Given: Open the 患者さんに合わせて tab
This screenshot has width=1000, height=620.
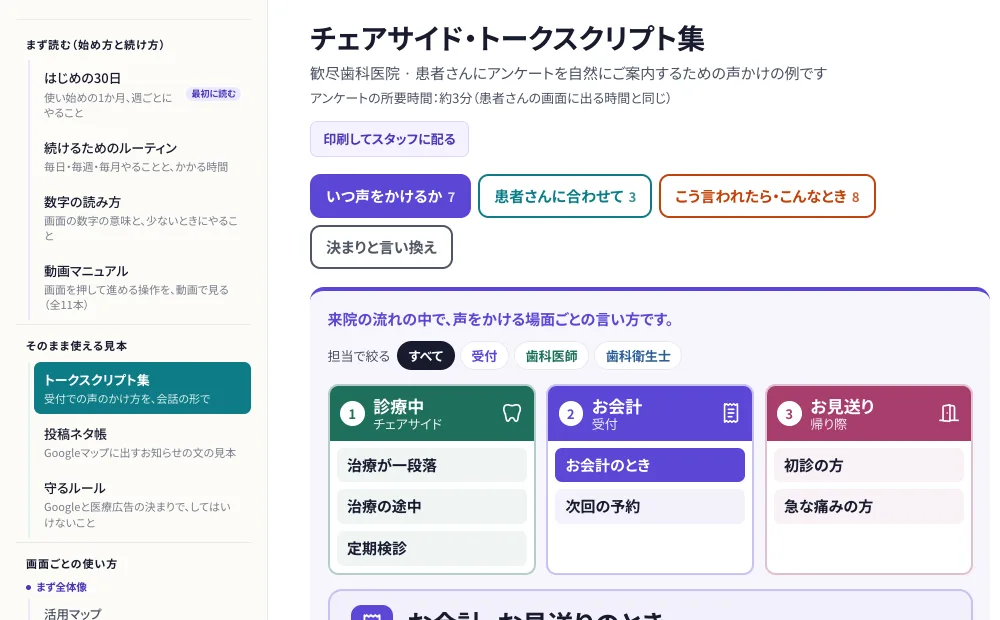Looking at the screenshot, I should [565, 196].
